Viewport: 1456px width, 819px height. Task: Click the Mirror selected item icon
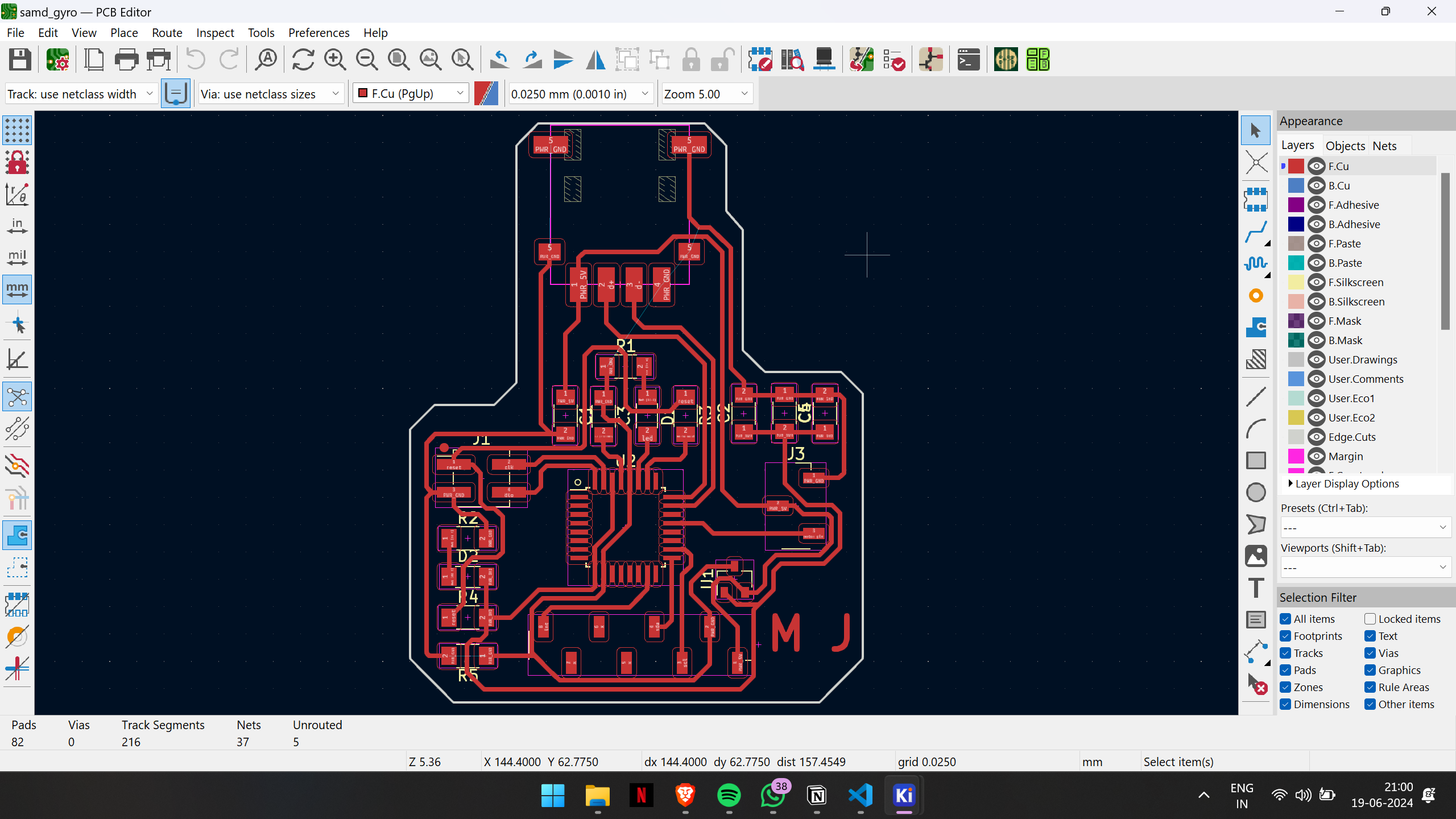[x=595, y=60]
